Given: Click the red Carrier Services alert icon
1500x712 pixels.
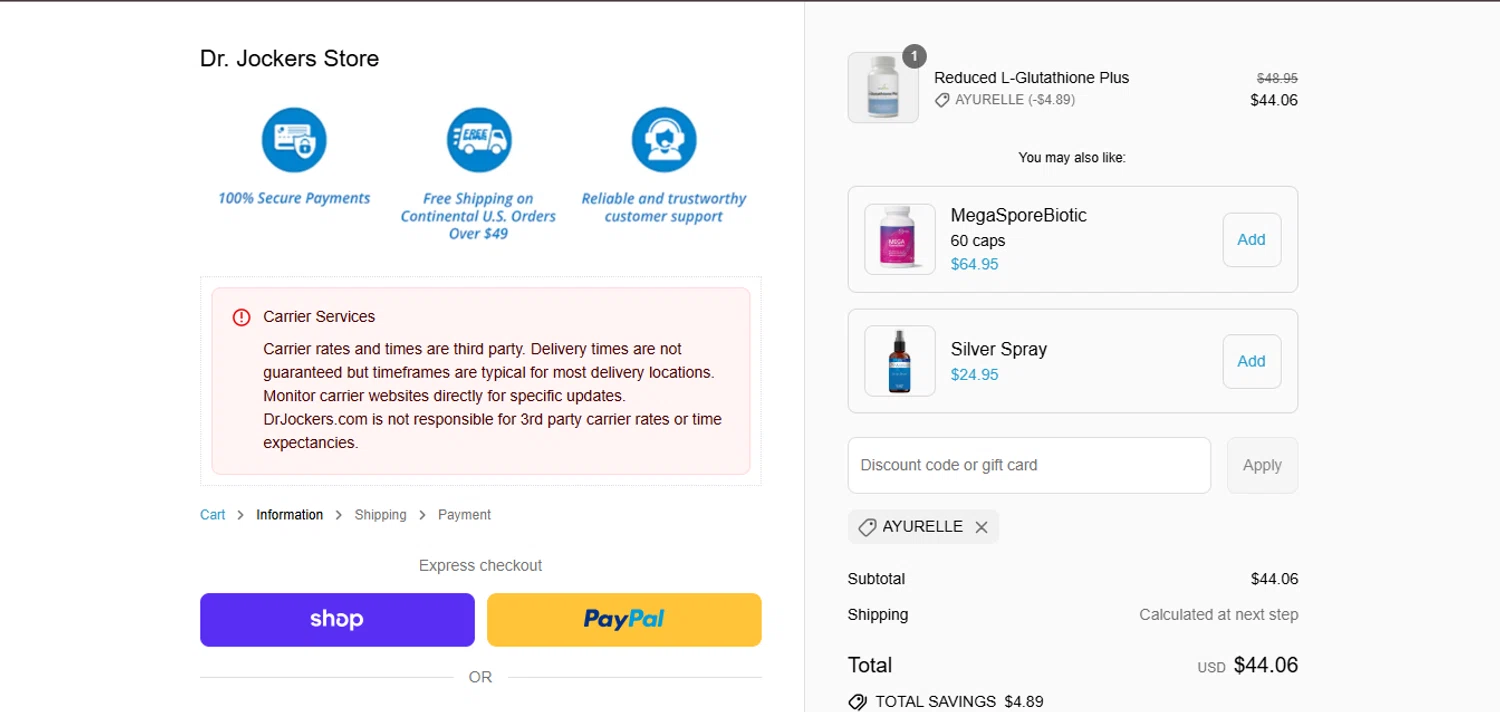Looking at the screenshot, I should (241, 317).
